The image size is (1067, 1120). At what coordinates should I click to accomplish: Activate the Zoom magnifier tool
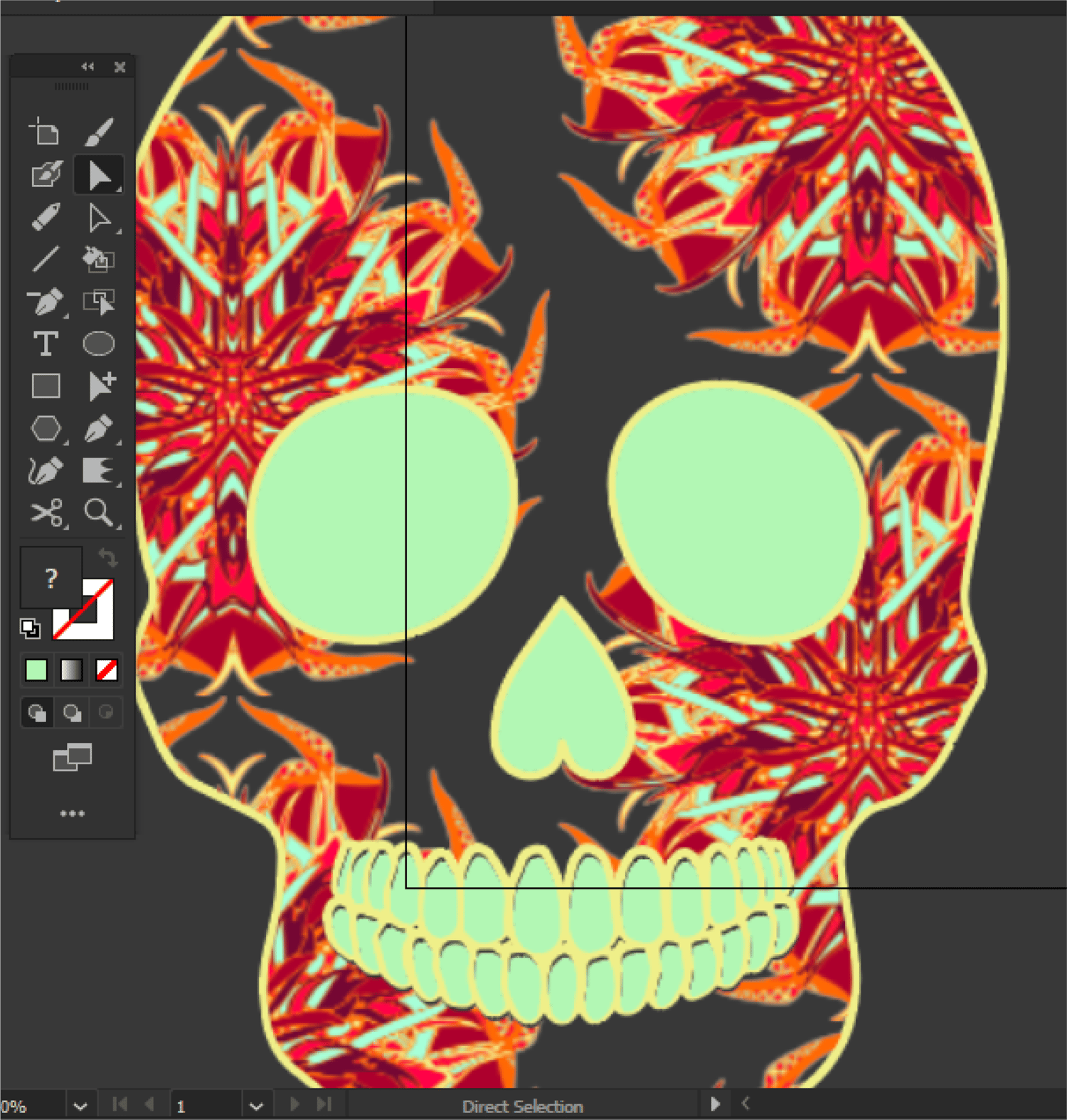pyautogui.click(x=99, y=512)
